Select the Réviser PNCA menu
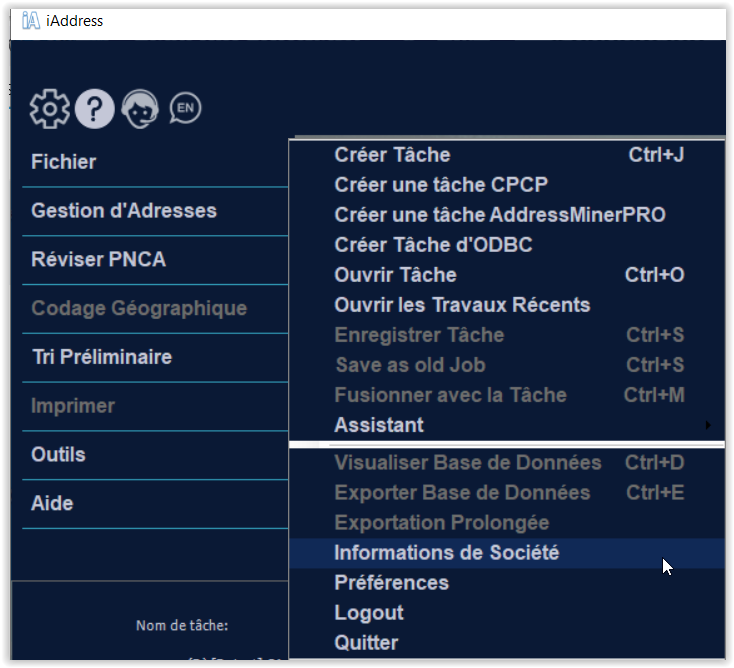Screen dimensions: 734x668 (98, 260)
